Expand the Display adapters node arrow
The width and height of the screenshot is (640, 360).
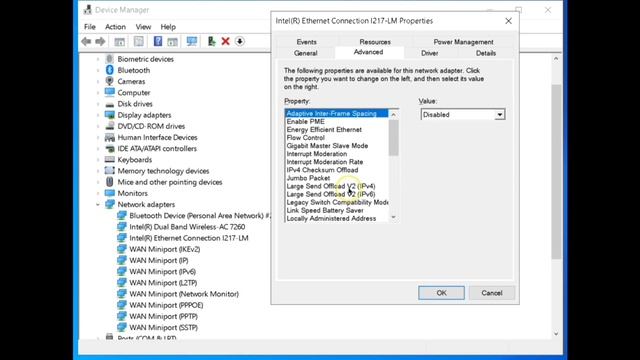pos(98,115)
